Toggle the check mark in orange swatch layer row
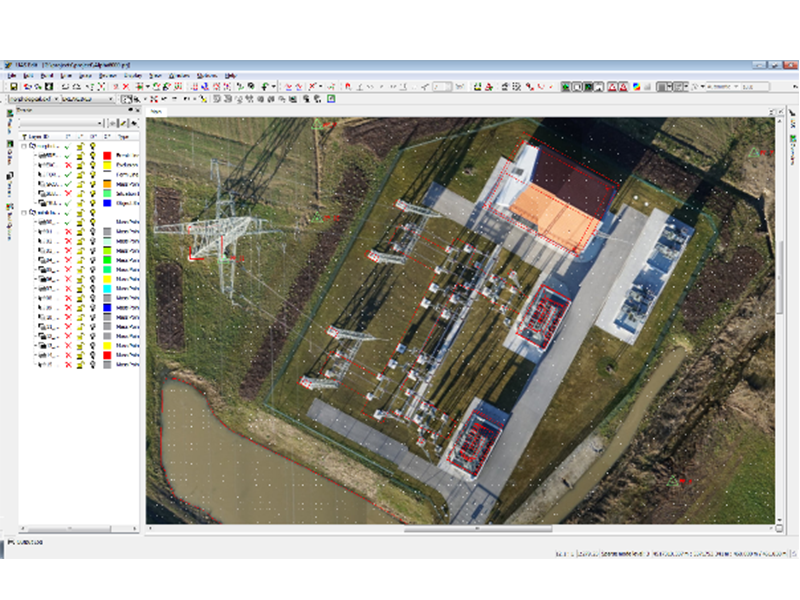 pos(68,184)
